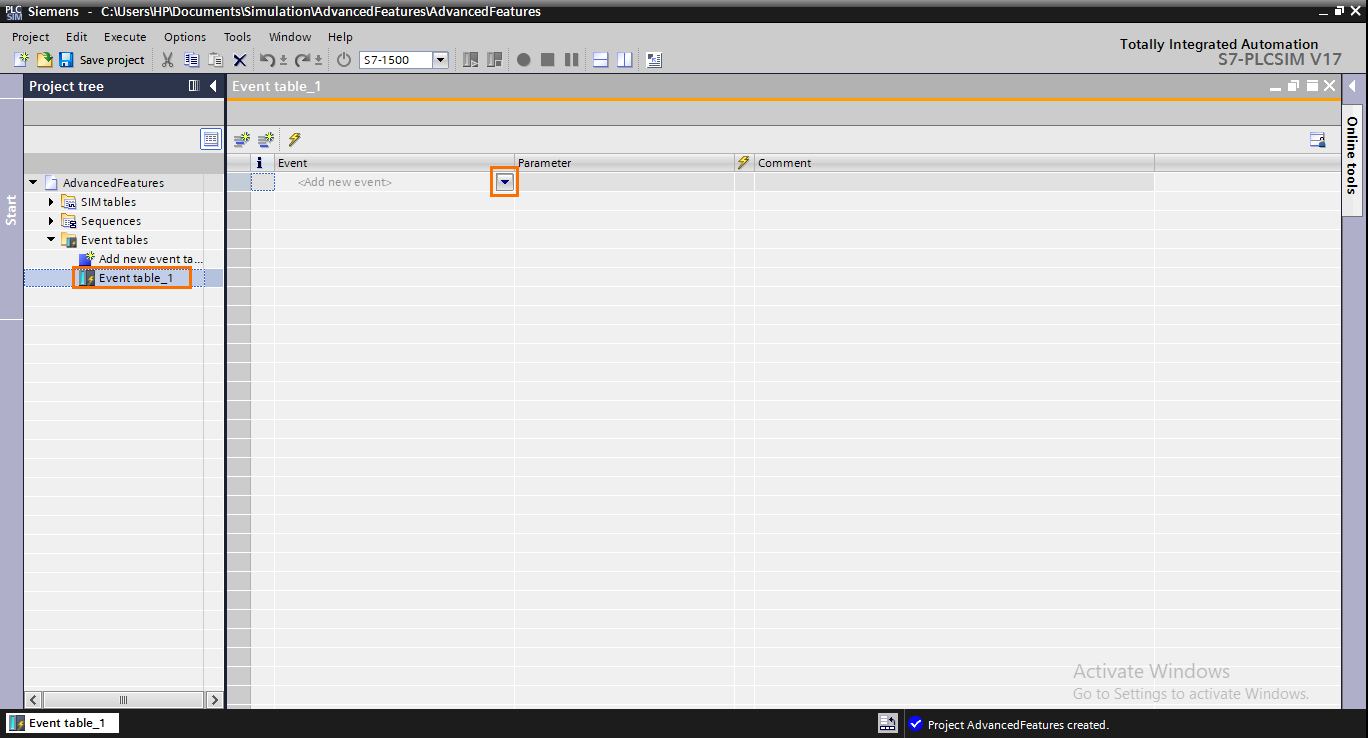Collapse the Event tables tree node

click(x=50, y=239)
